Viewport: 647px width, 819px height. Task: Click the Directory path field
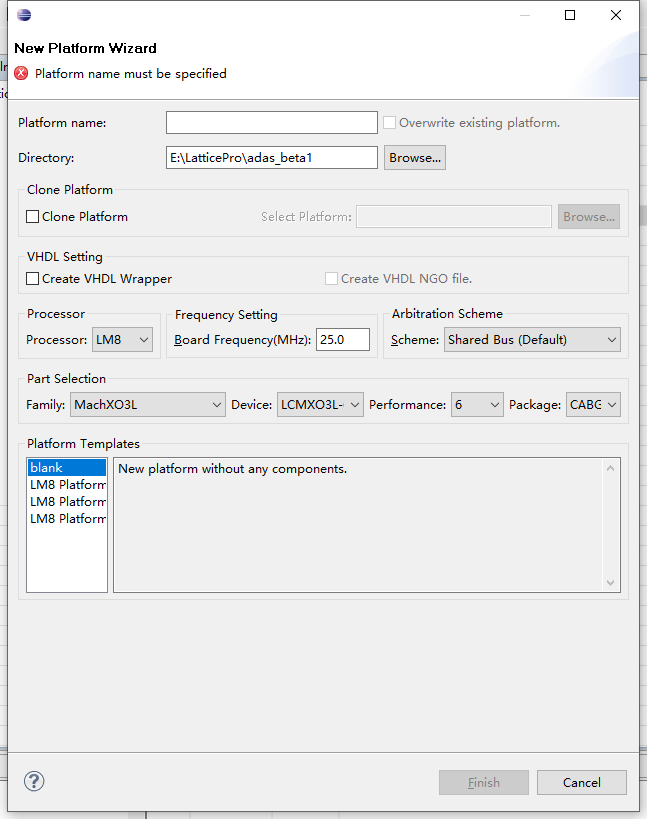pyautogui.click(x=272, y=158)
